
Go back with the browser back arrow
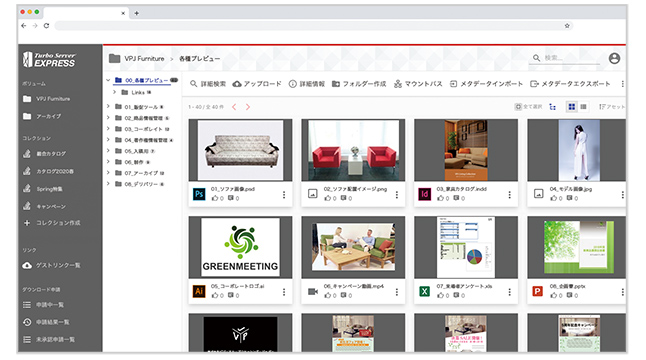point(24,26)
